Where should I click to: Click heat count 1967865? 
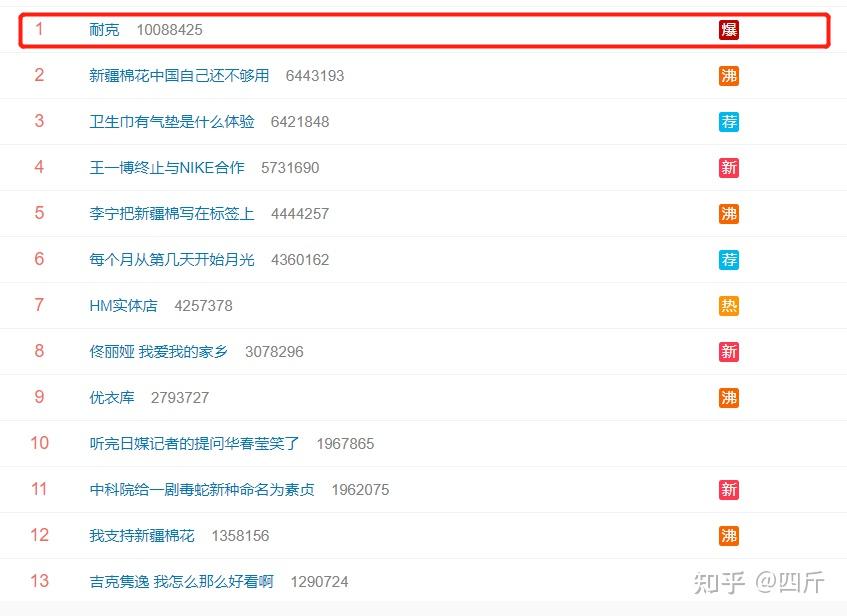[x=345, y=444]
